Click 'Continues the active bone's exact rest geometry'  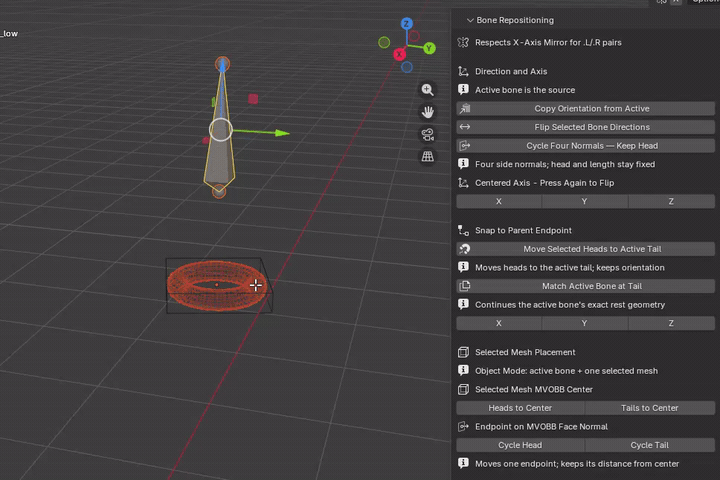(x=570, y=305)
